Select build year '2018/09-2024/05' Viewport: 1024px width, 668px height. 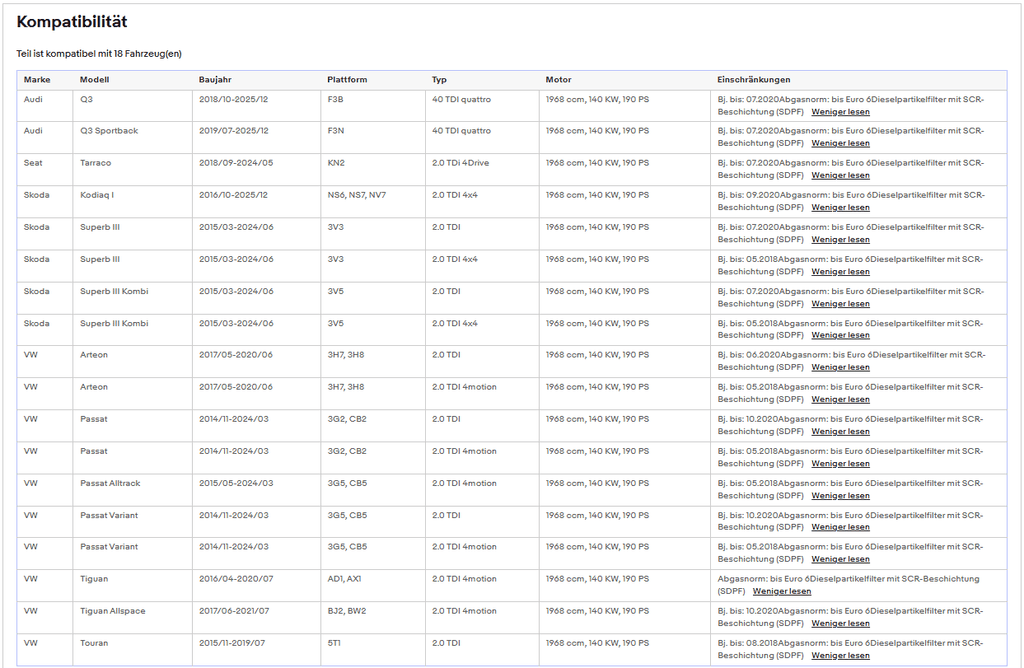click(x=236, y=163)
